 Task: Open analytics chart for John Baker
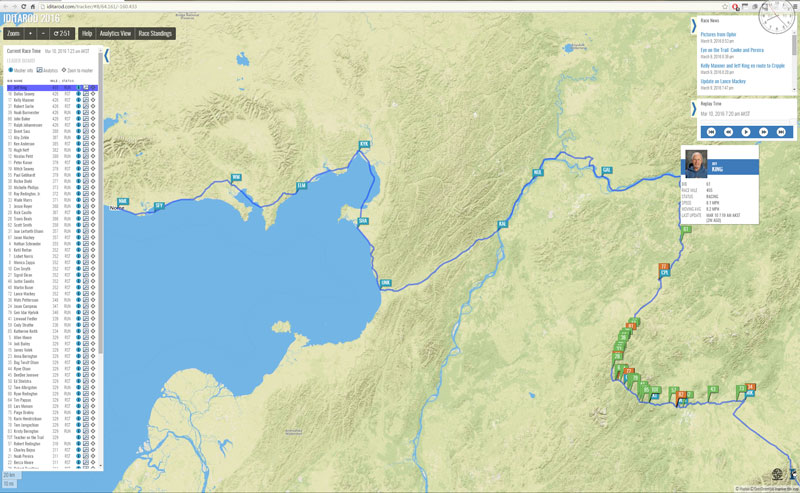(86, 119)
